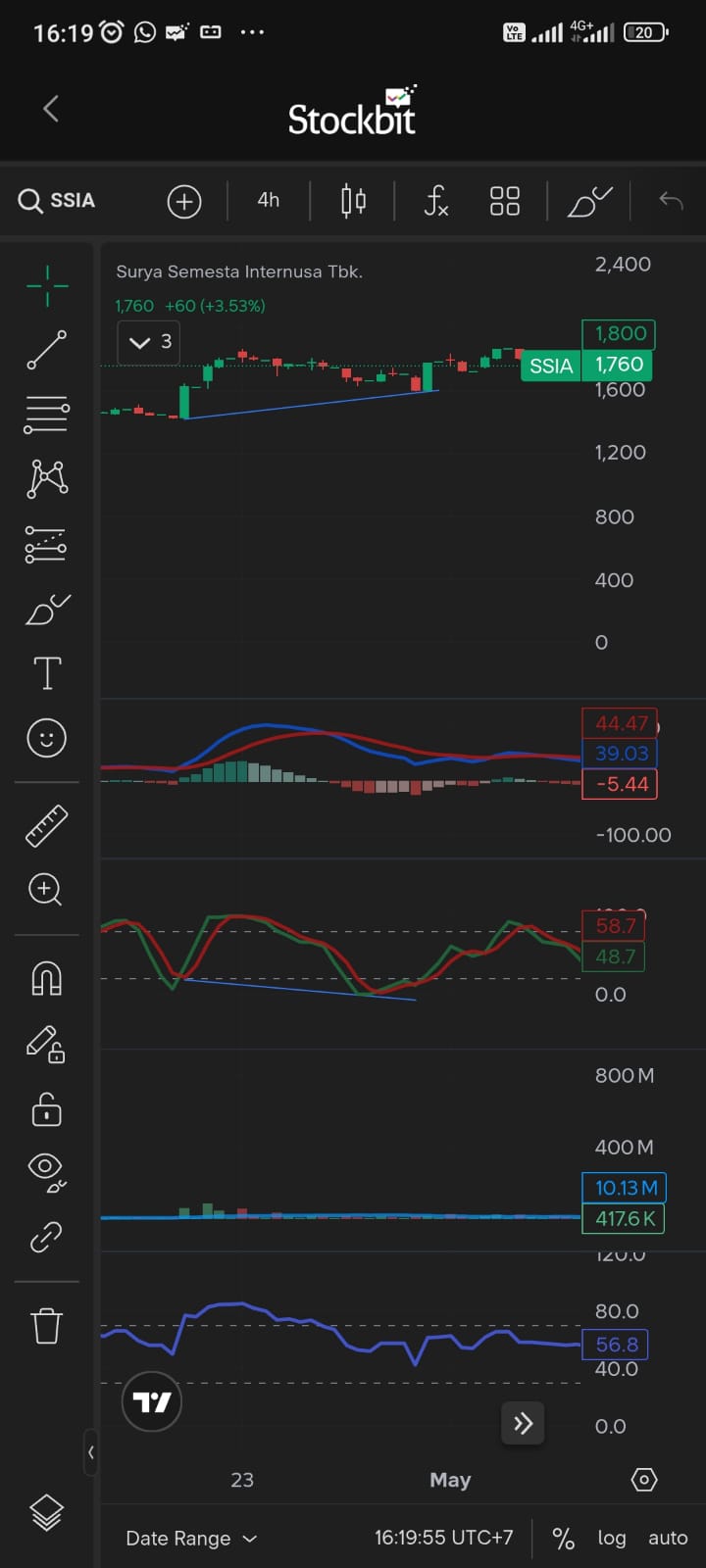The width and height of the screenshot is (706, 1568).
Task: Click the May date axis label
Action: (450, 1480)
